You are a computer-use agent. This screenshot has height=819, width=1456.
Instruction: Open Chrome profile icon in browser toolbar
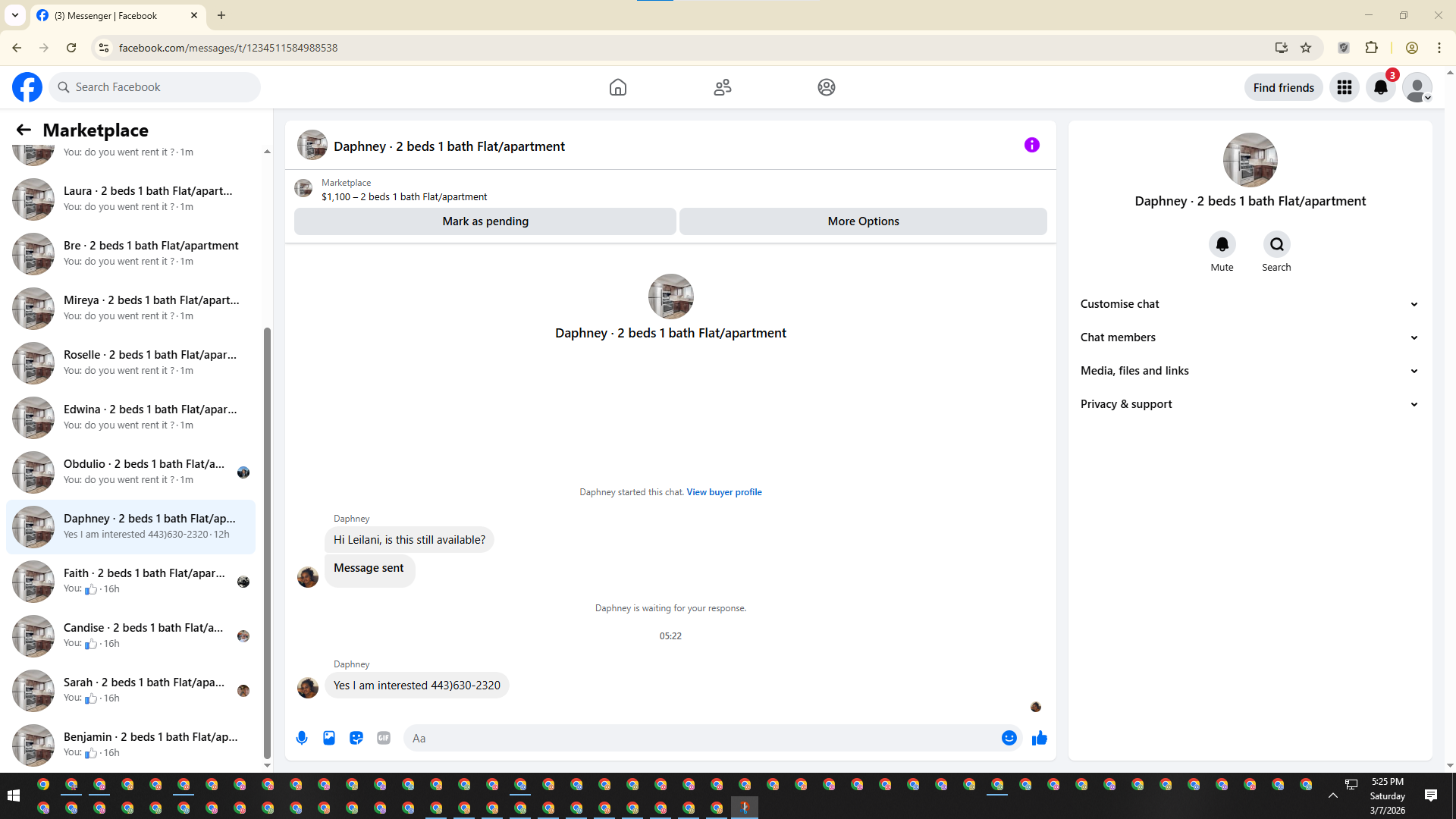1412,48
